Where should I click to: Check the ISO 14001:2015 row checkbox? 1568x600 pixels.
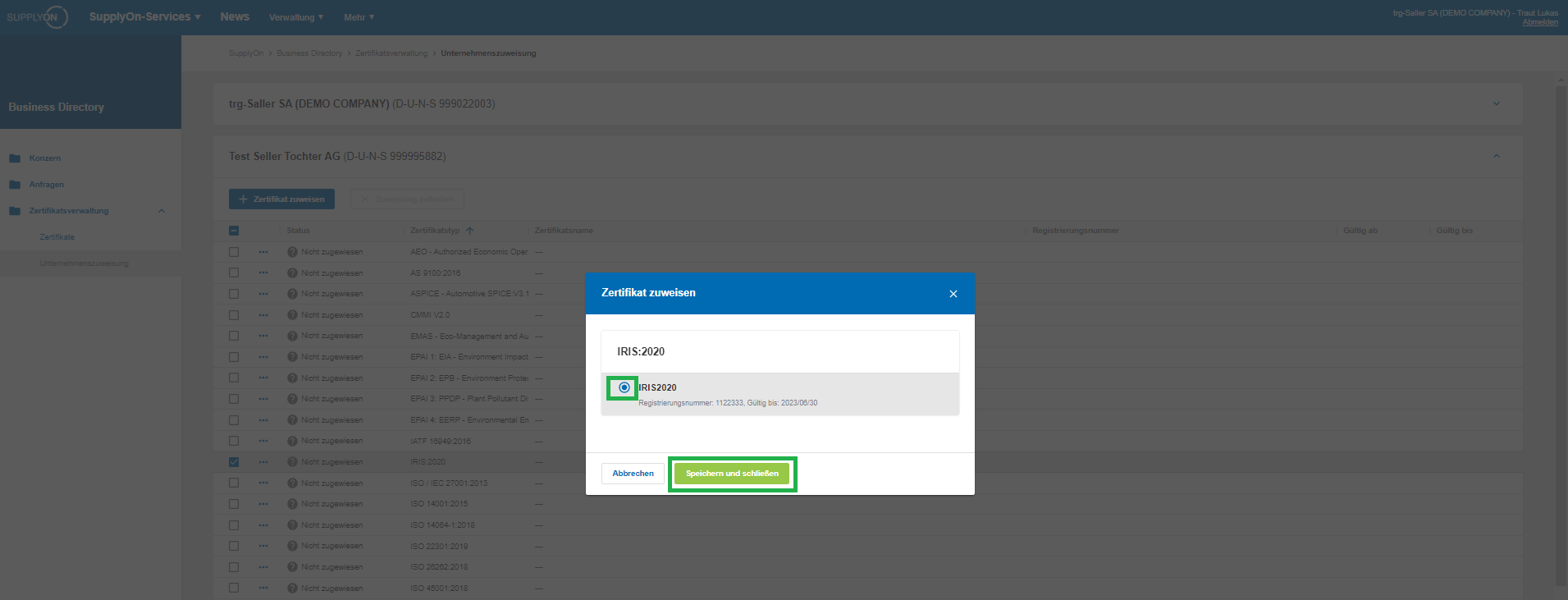(x=234, y=504)
